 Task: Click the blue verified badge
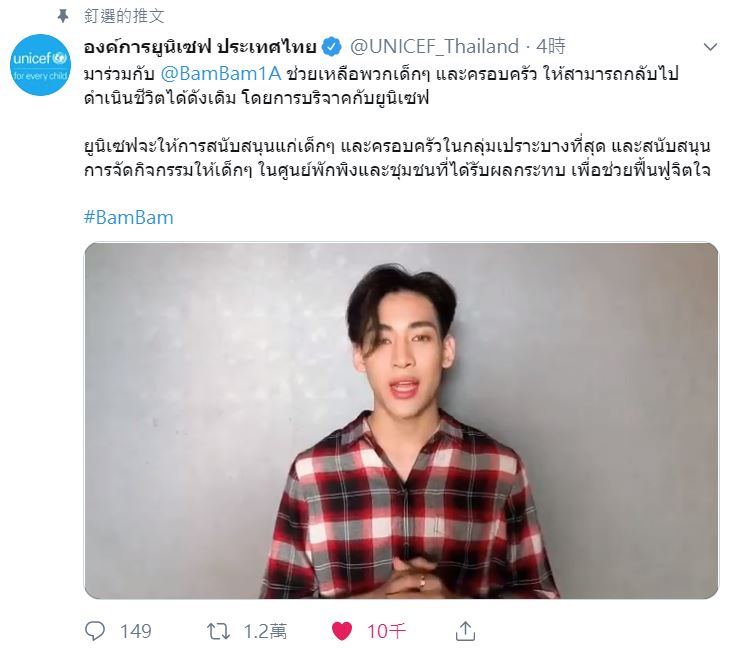coord(332,47)
